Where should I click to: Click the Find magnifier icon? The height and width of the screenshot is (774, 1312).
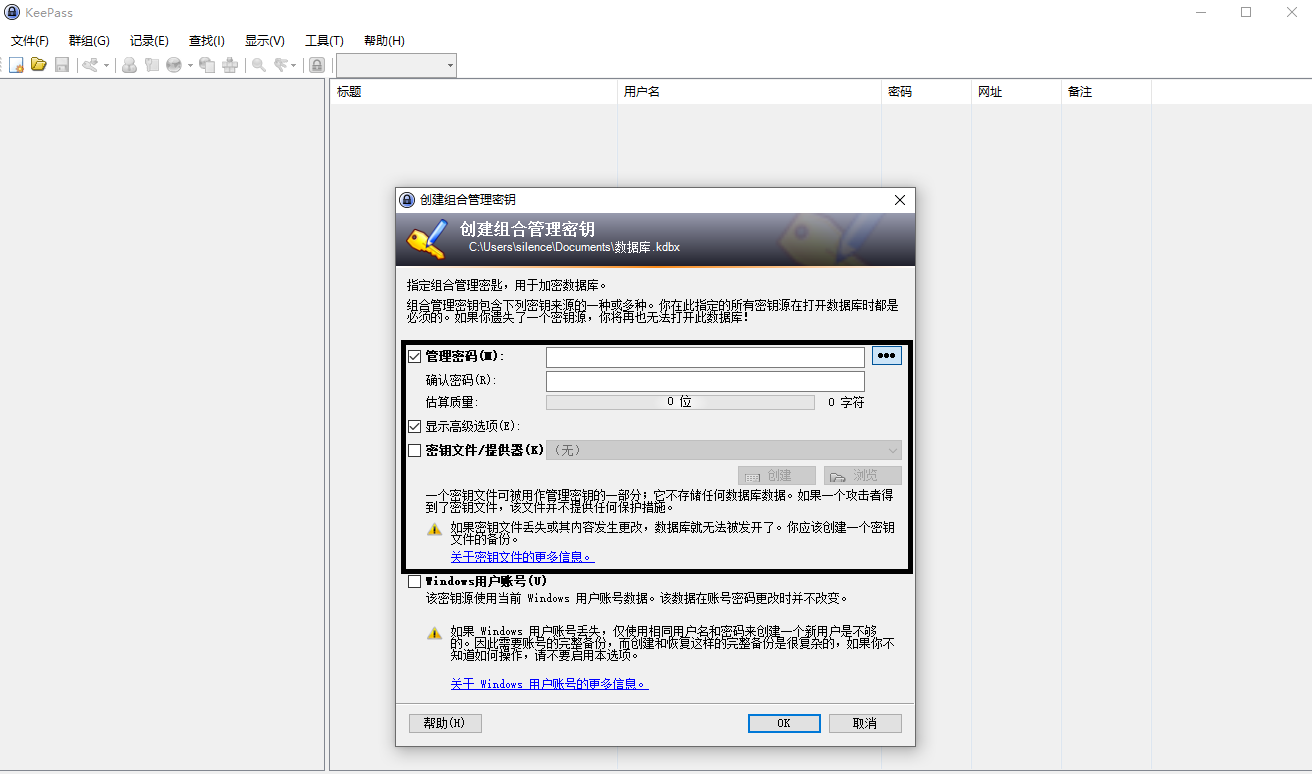coord(259,65)
